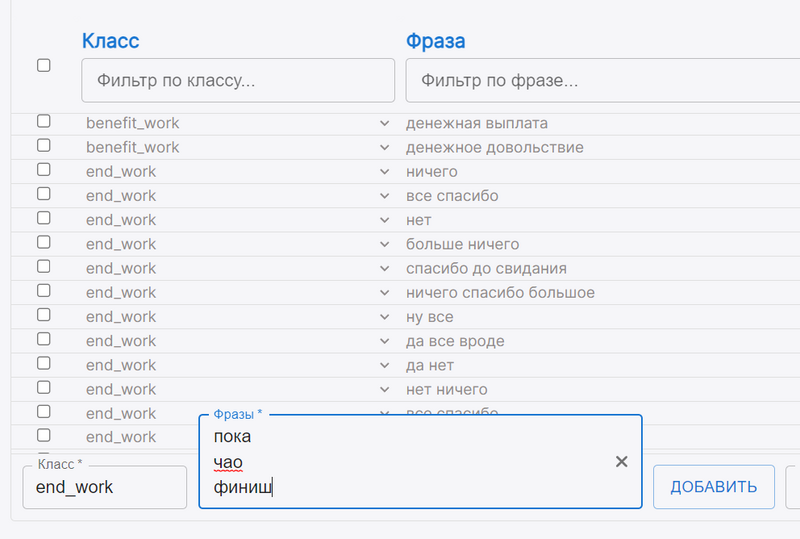Open class dropdown for 'денежная выплата' row

pyautogui.click(x=384, y=123)
